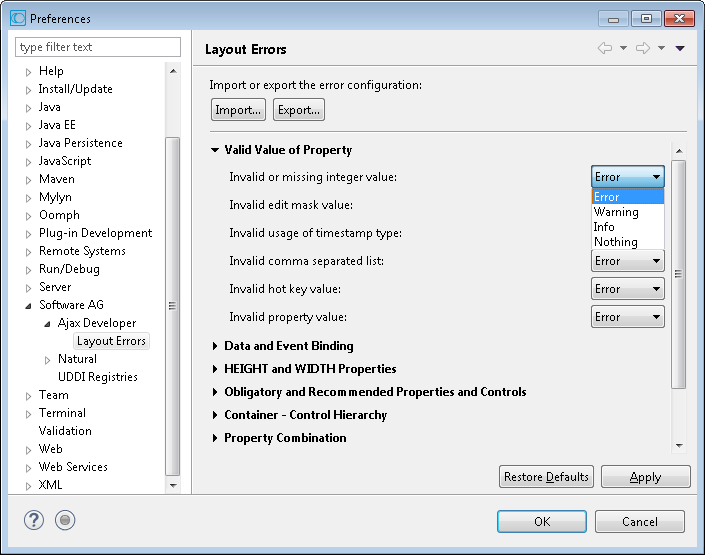Image resolution: width=705 pixels, height=555 pixels.
Task: Click tree scrollbar up arrow
Action: [x=173, y=71]
